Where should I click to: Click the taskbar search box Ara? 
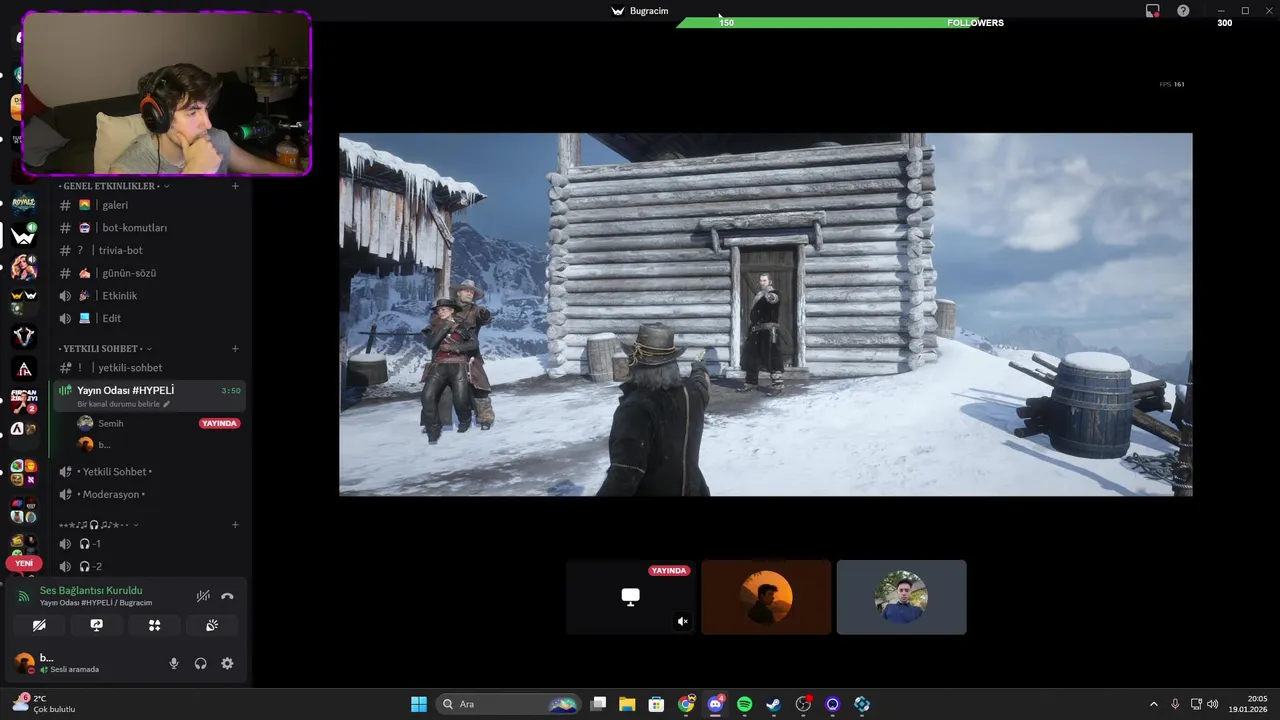pyautogui.click(x=510, y=704)
